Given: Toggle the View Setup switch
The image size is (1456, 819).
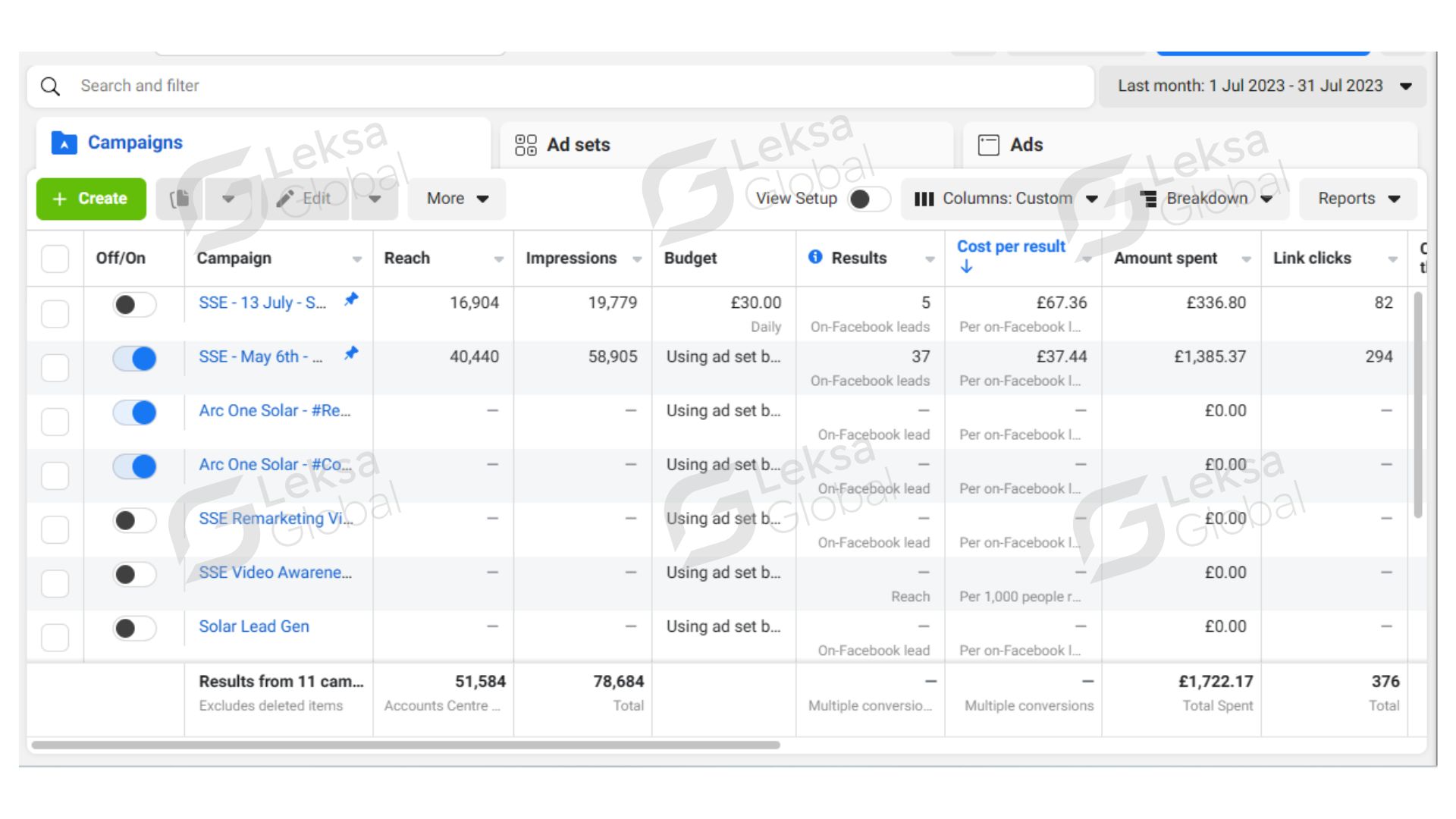Looking at the screenshot, I should pyautogui.click(x=868, y=199).
